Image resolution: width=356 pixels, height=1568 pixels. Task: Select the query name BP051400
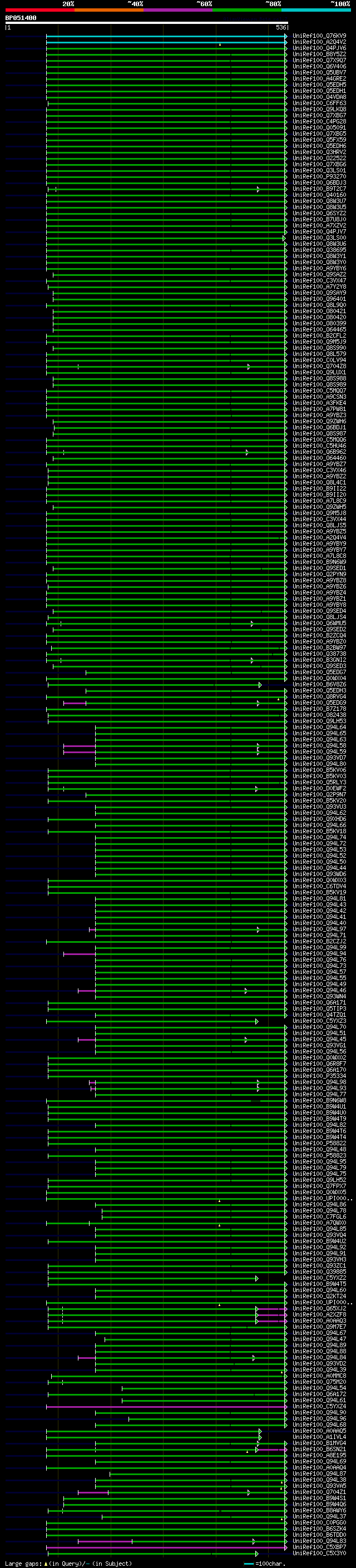coord(21,18)
